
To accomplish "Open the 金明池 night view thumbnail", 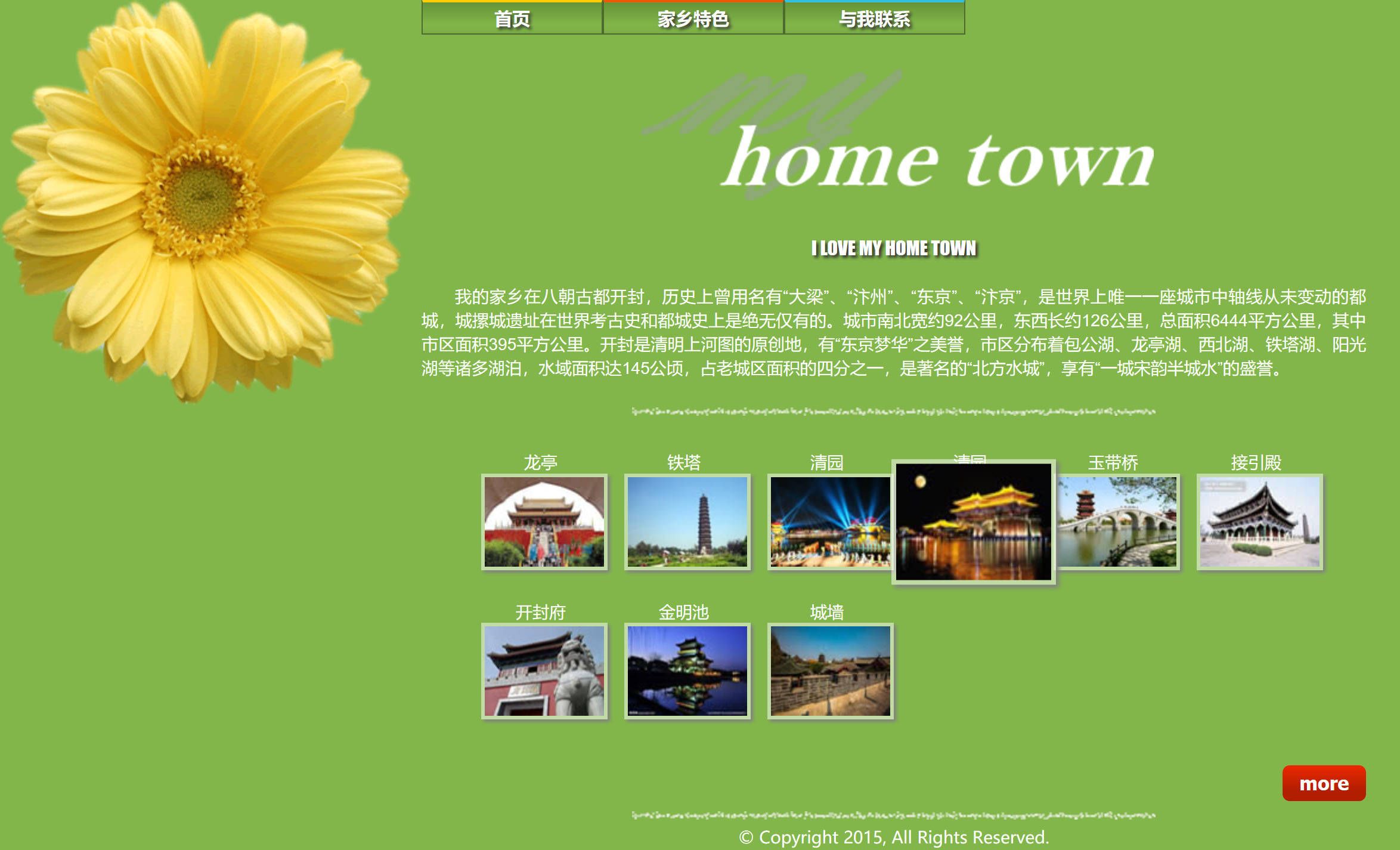I will pos(687,671).
